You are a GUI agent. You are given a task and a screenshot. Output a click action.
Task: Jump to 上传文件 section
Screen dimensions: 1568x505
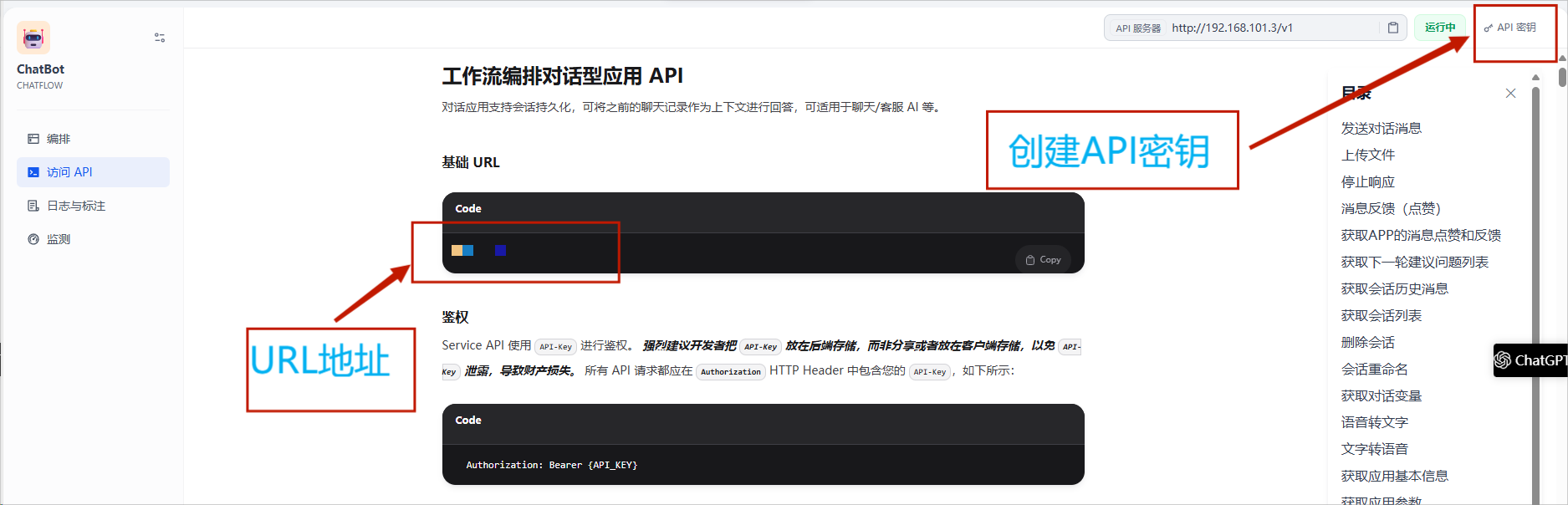pos(1367,155)
